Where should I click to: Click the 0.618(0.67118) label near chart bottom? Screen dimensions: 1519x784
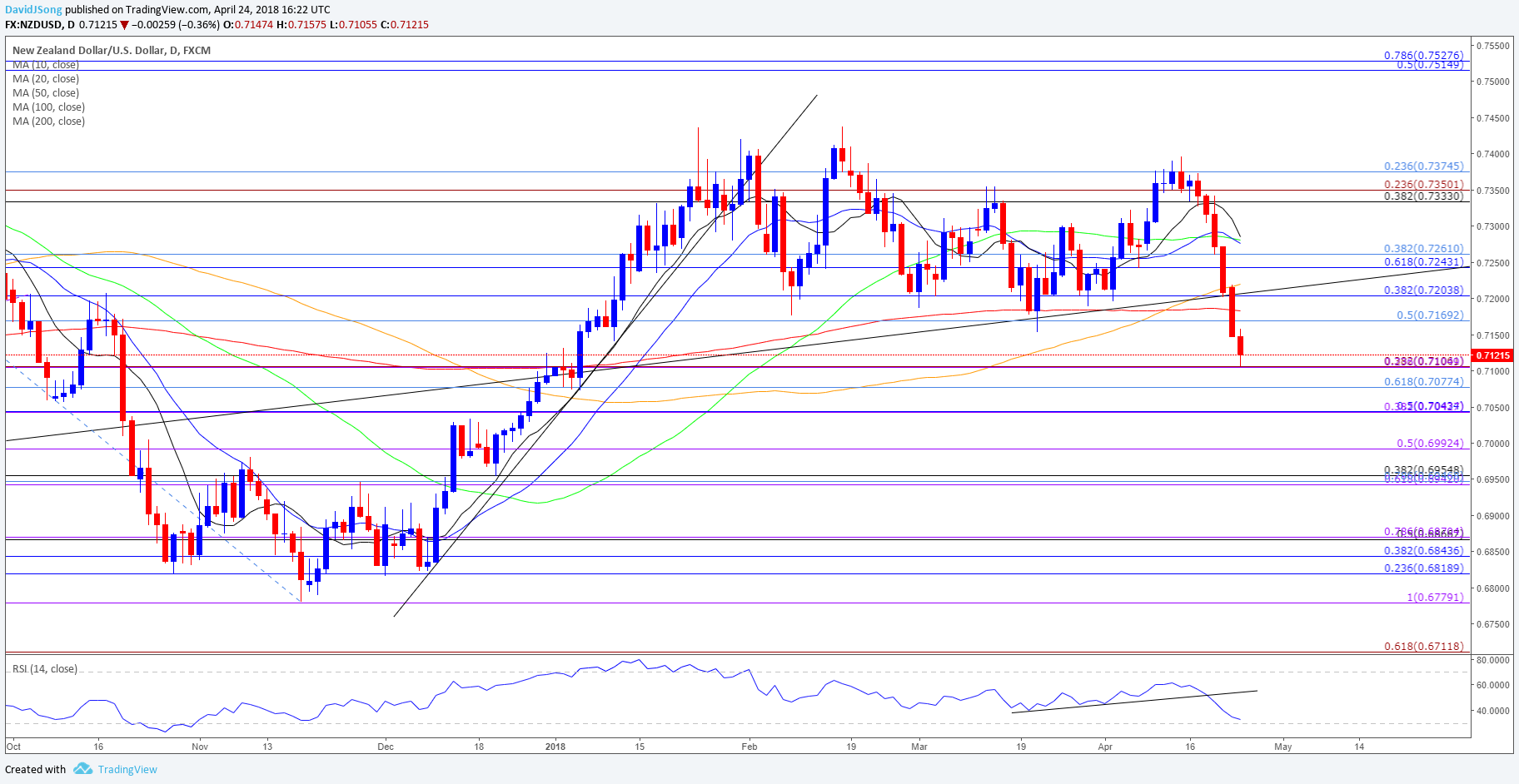1423,647
